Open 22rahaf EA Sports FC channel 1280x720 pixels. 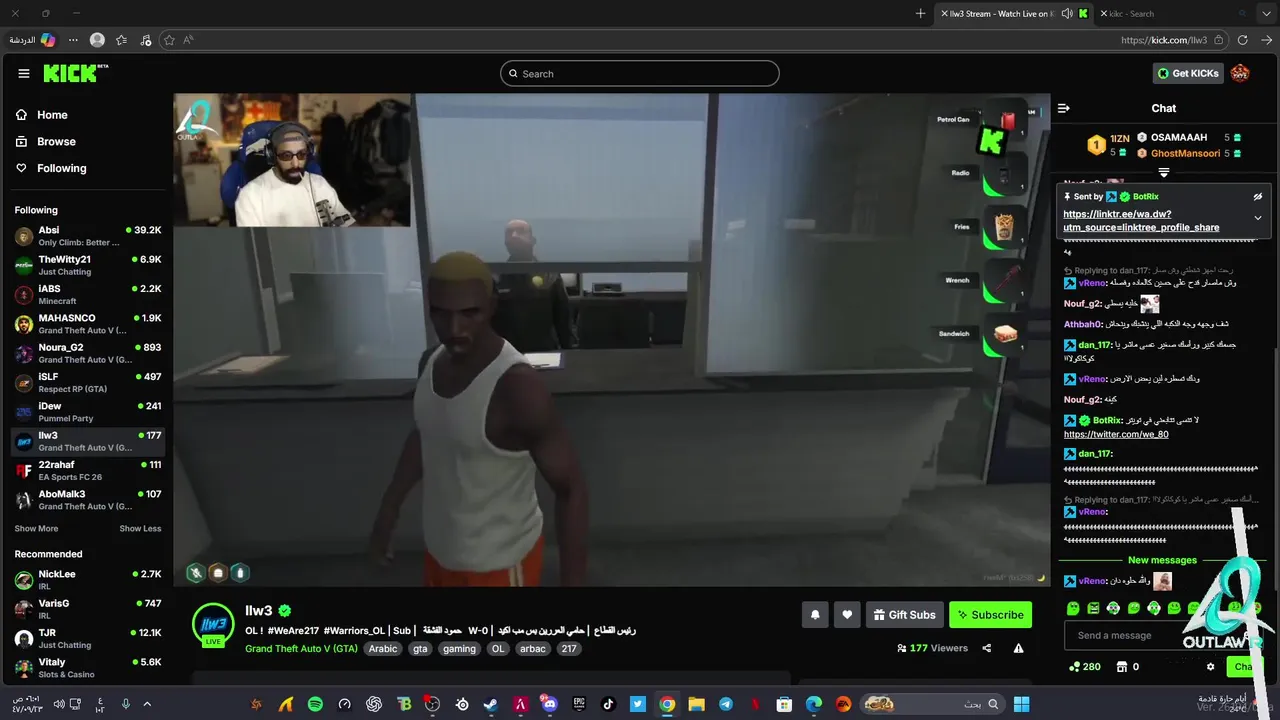(87, 470)
